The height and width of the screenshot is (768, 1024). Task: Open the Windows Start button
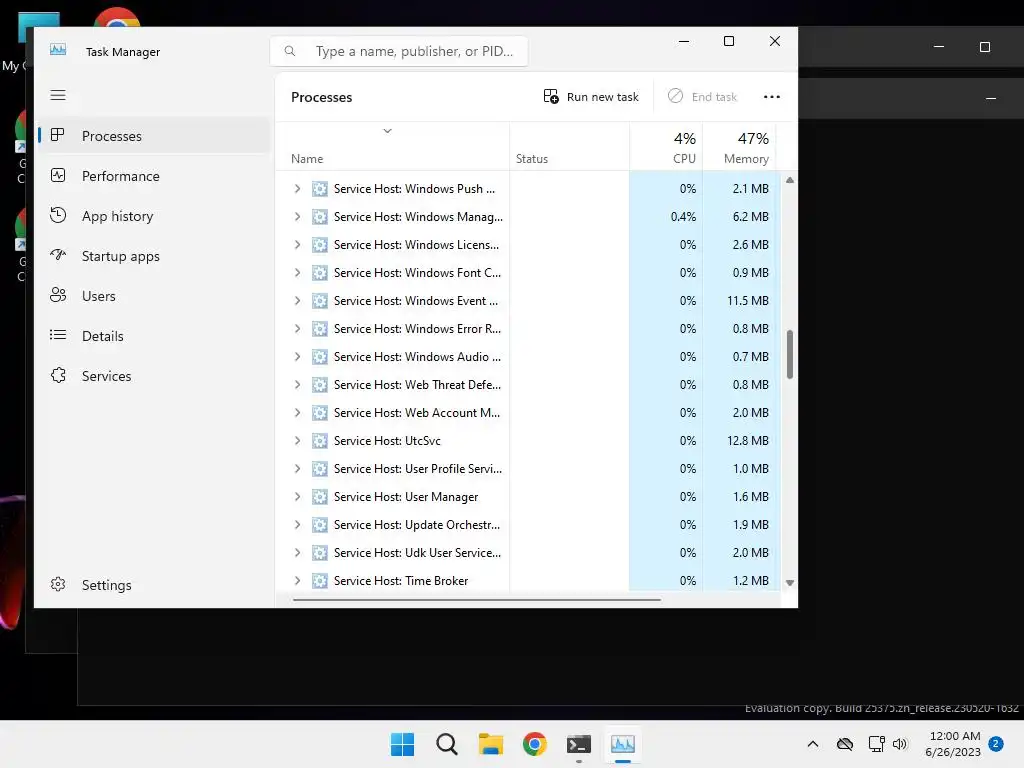[402, 744]
